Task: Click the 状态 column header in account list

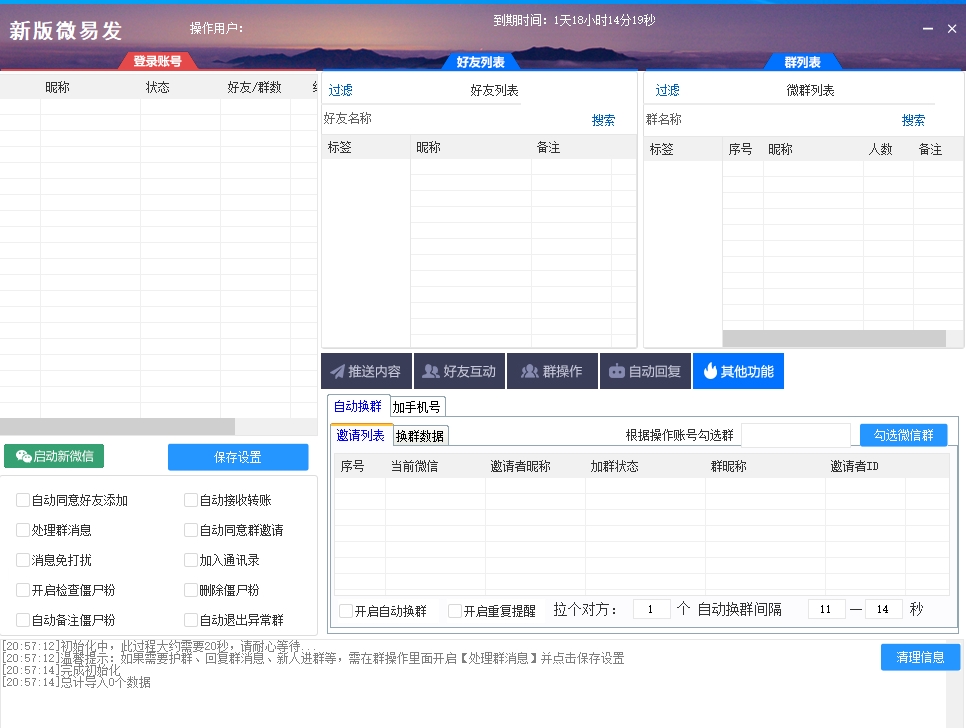Action: (158, 87)
